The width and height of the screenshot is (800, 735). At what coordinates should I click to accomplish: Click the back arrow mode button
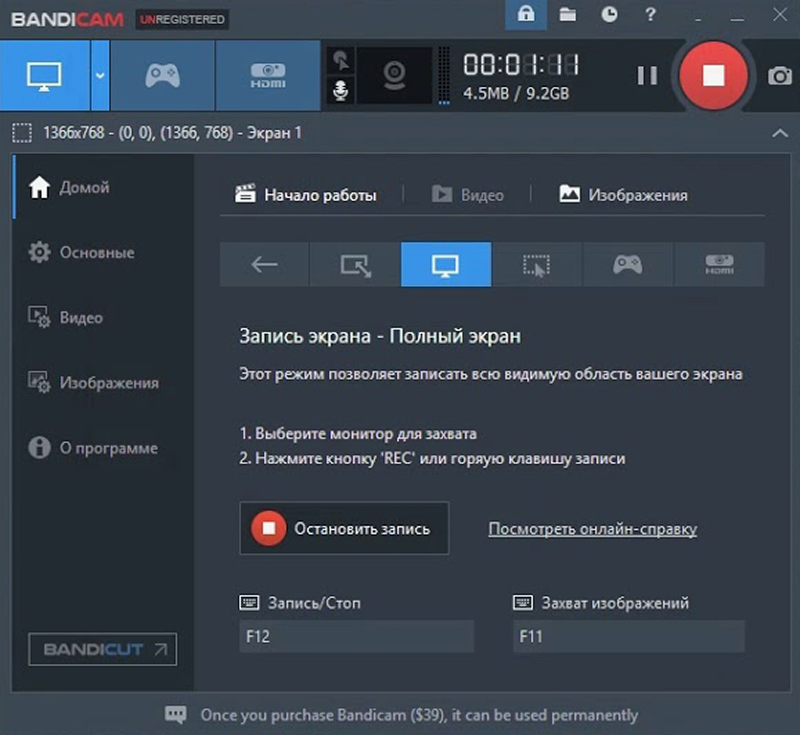(x=264, y=264)
